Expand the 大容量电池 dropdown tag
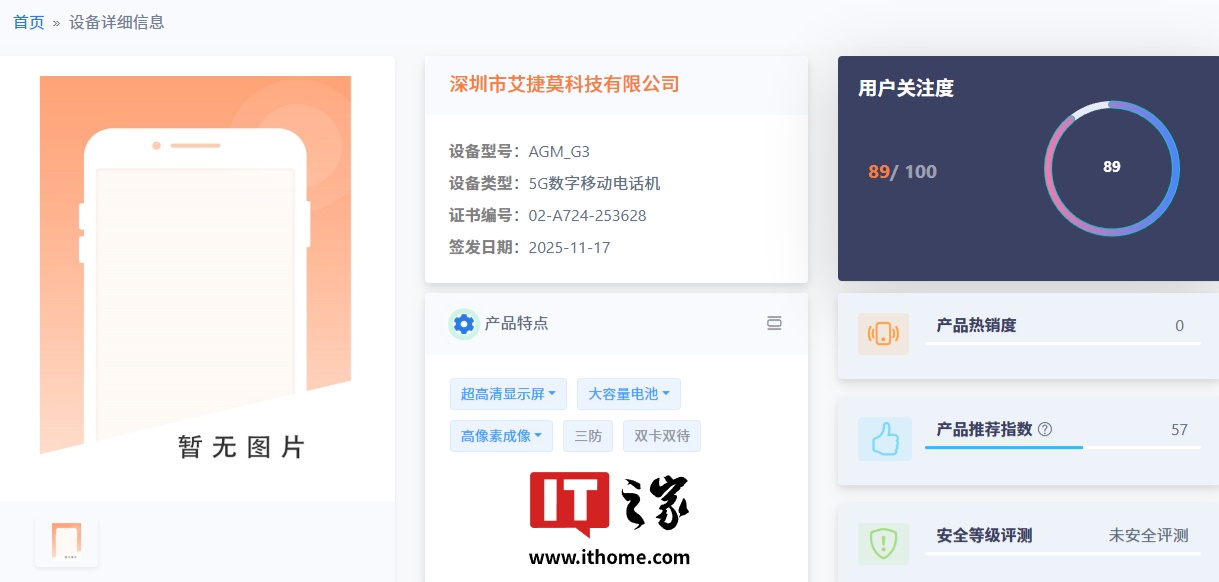1219x582 pixels. 629,394
